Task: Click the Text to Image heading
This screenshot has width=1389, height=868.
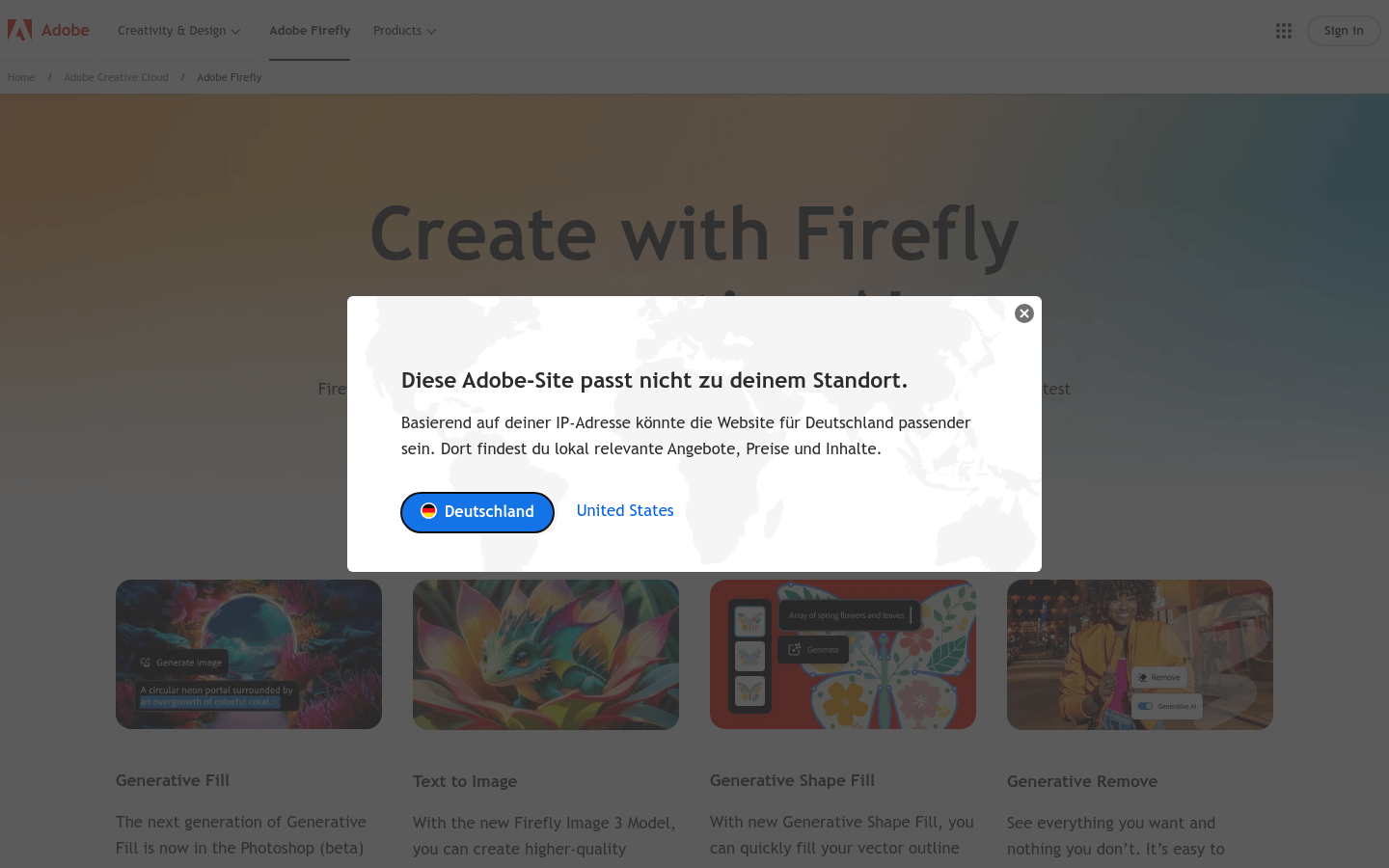Action: pos(465,781)
